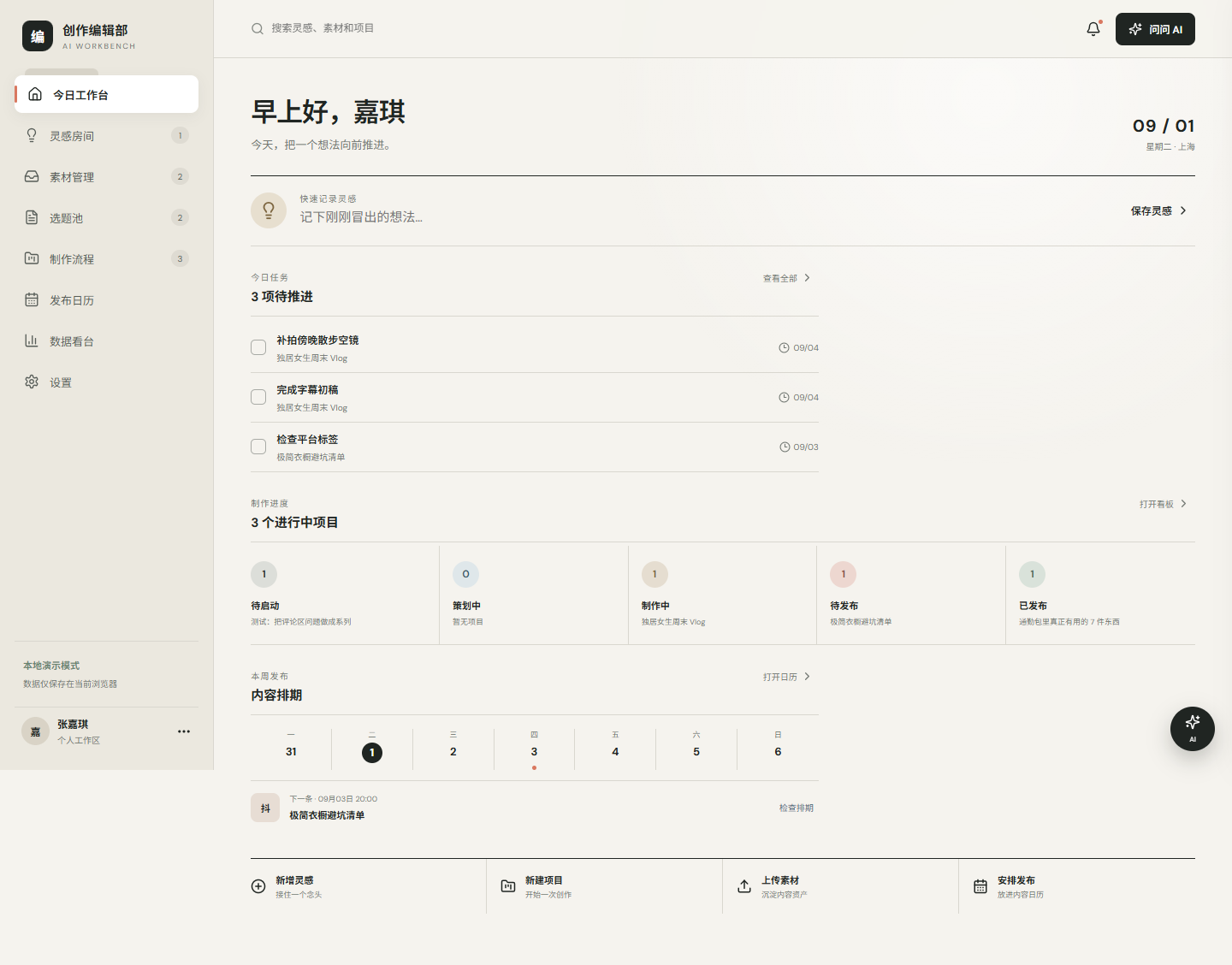Click the floating AI assistant button

pos(1193,729)
